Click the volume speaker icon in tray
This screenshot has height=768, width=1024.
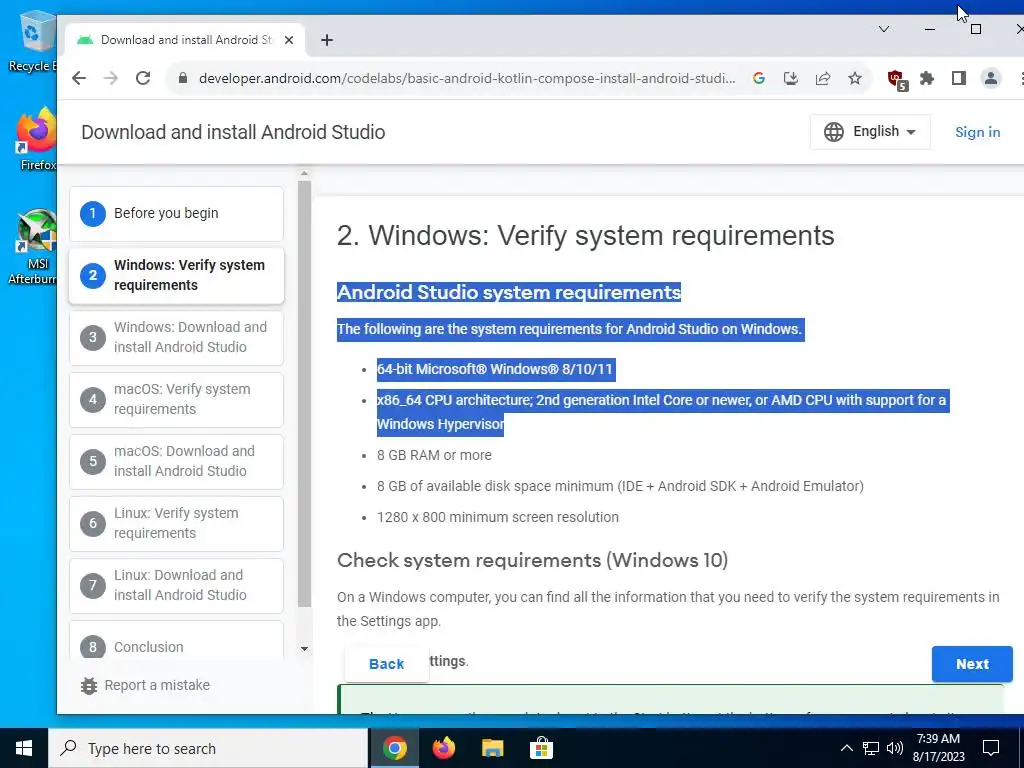click(895, 748)
